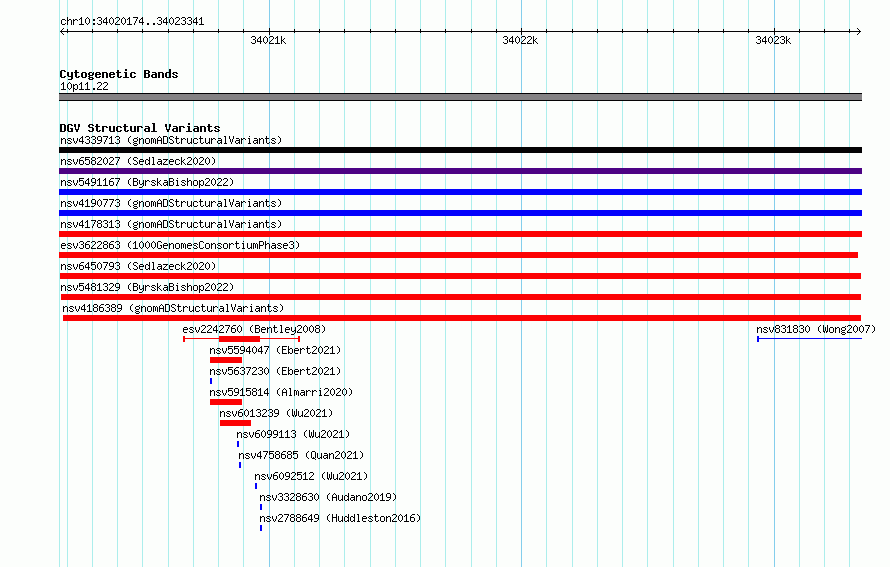Click the 34023k ruler label
The height and width of the screenshot is (567, 890).
click(x=773, y=40)
